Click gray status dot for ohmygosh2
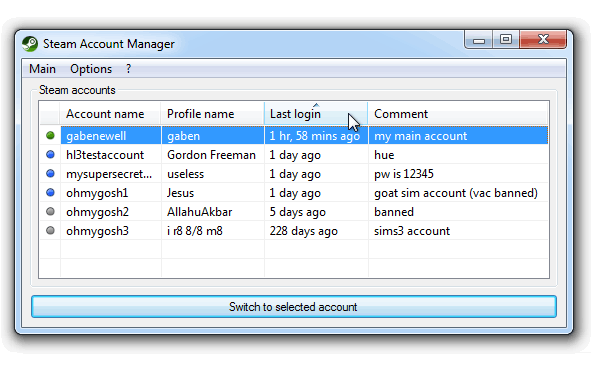This screenshot has width=592, height=371. [50, 211]
